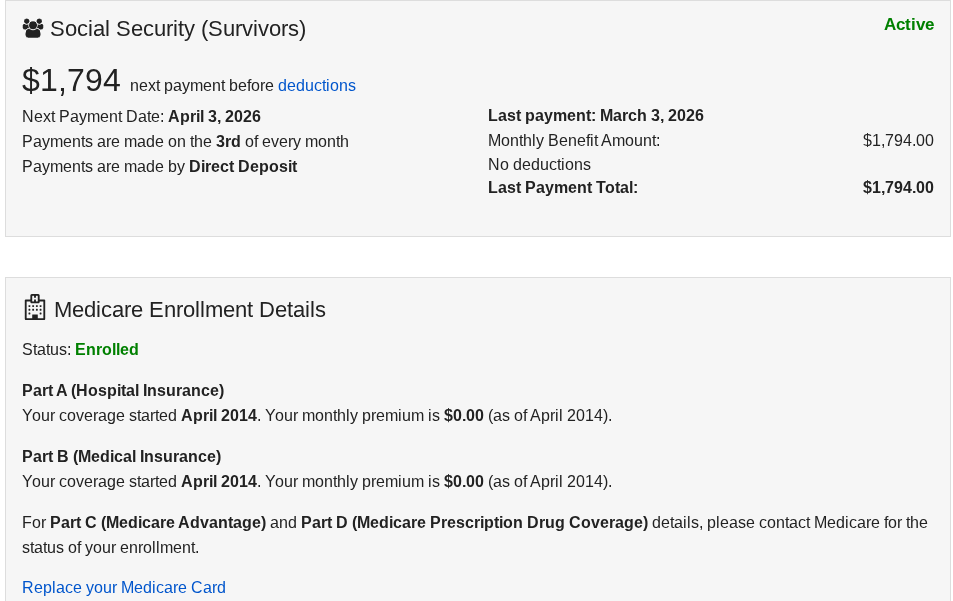Click the Last payment: March 3, 2026 header
The height and width of the screenshot is (601, 953).
pyautogui.click(x=595, y=116)
